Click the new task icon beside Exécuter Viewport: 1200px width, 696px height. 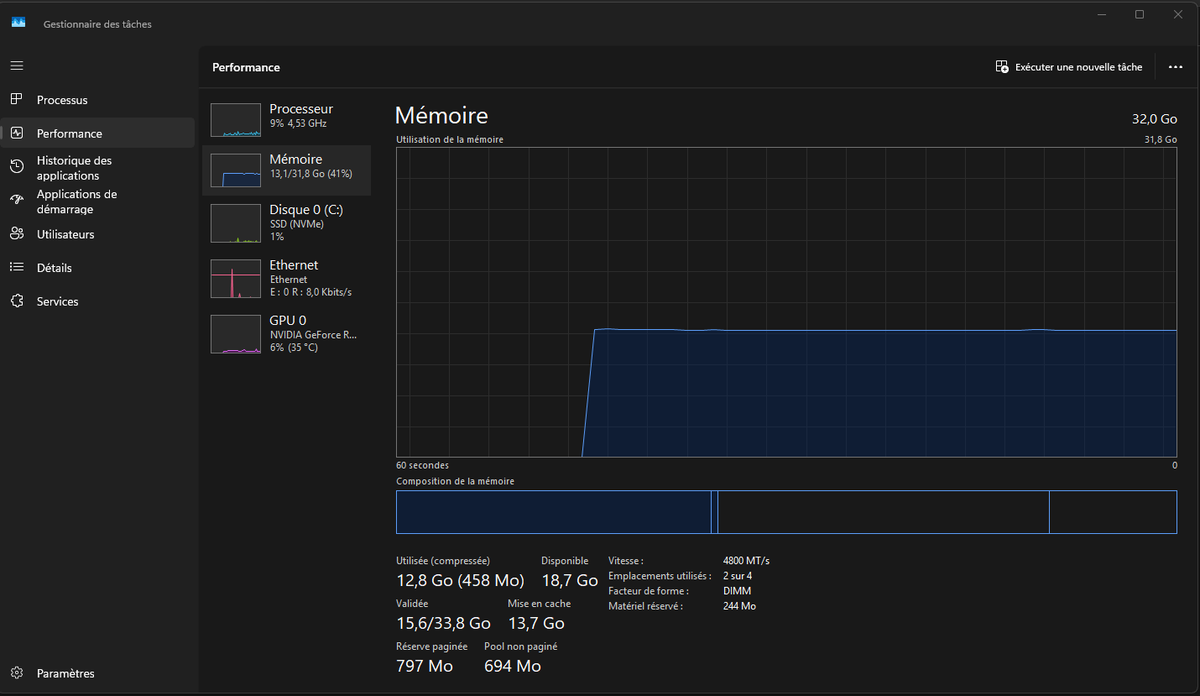pos(1002,67)
